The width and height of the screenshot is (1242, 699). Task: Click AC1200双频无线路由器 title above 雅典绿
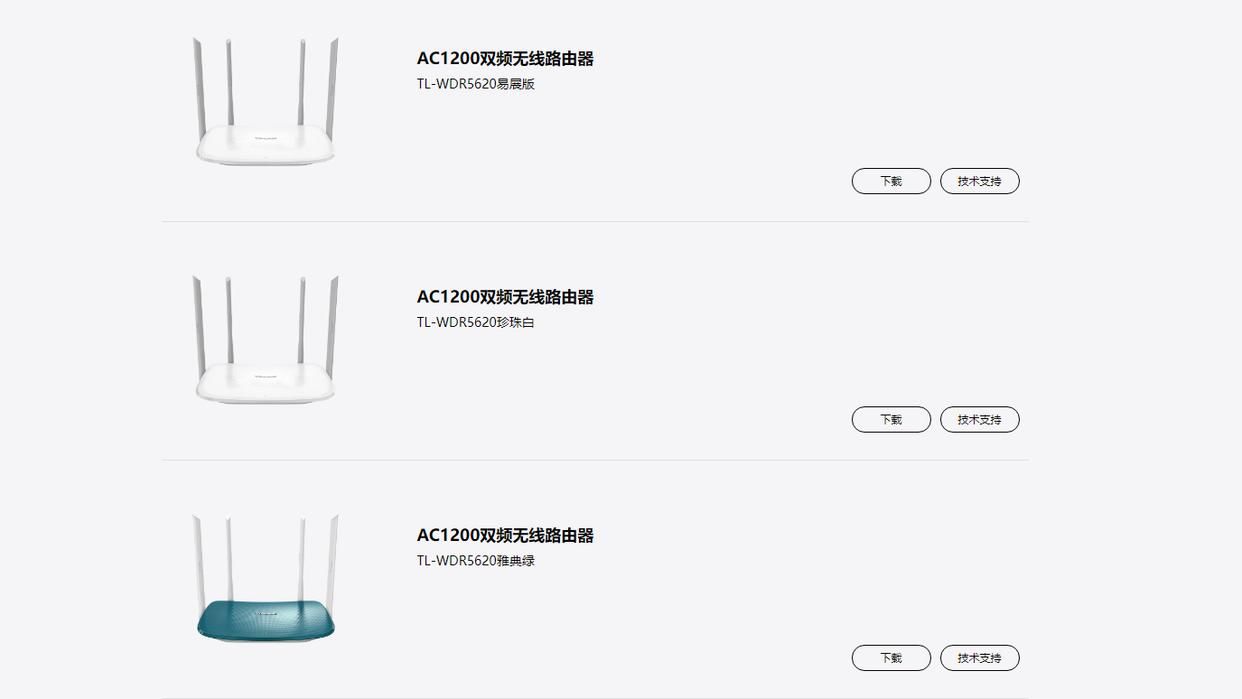(x=505, y=535)
